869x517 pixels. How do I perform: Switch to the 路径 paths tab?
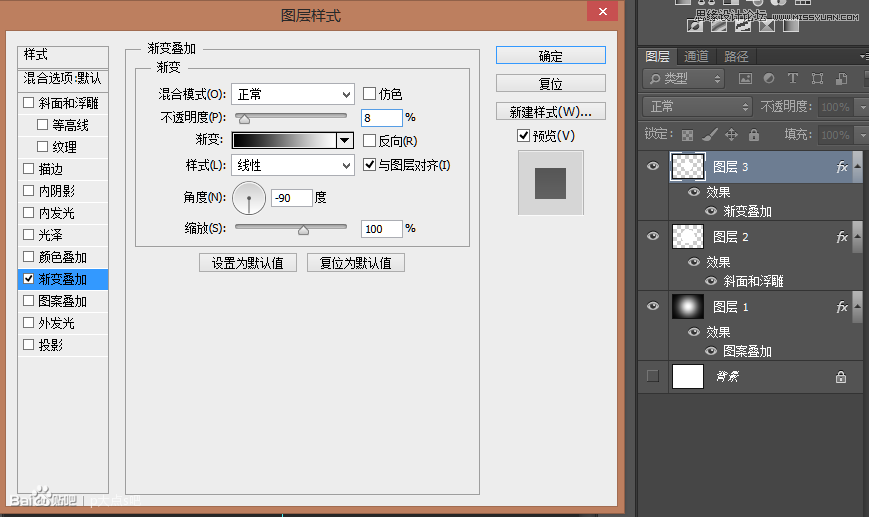[x=736, y=56]
